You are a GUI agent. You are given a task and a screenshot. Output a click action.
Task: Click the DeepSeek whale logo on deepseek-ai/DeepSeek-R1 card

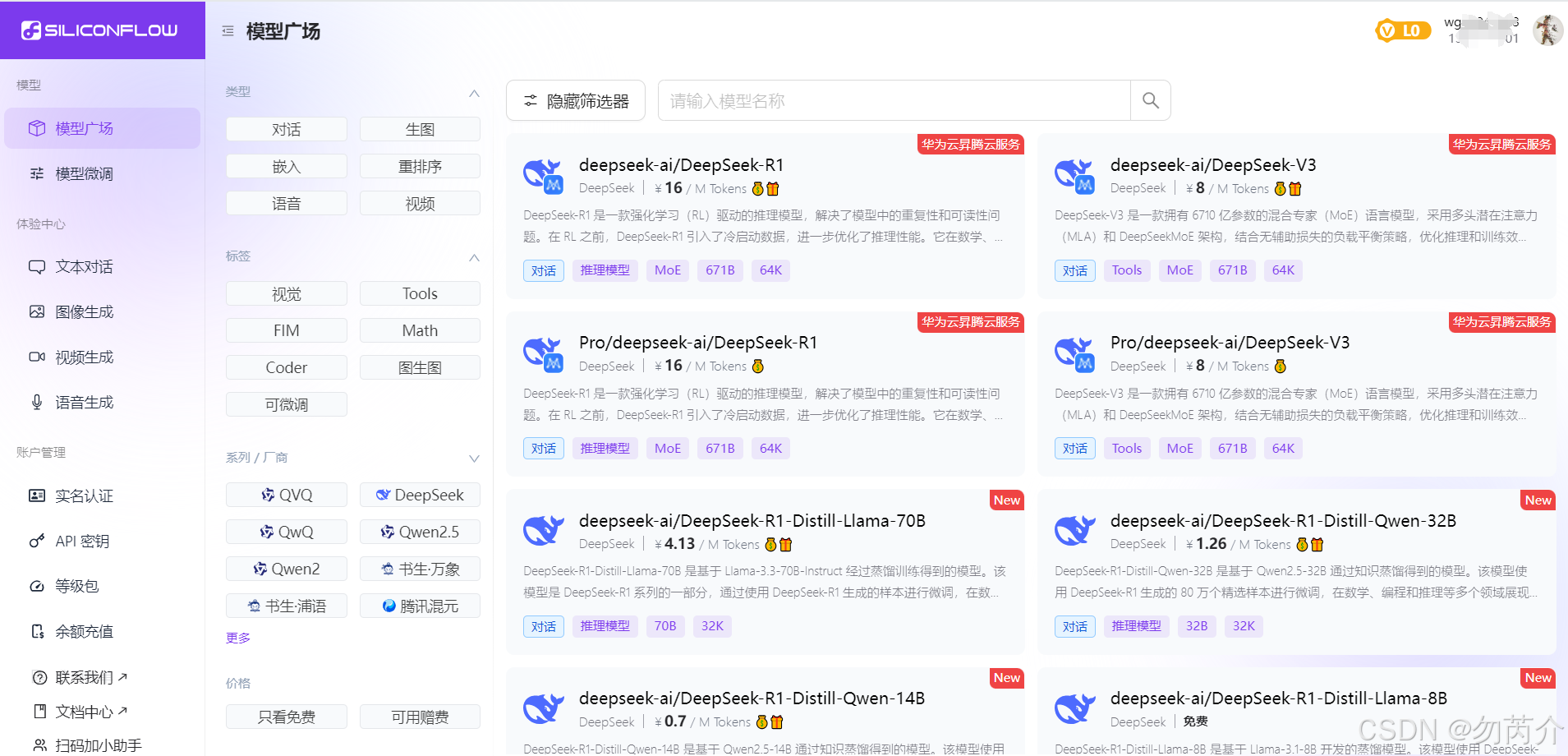543,175
